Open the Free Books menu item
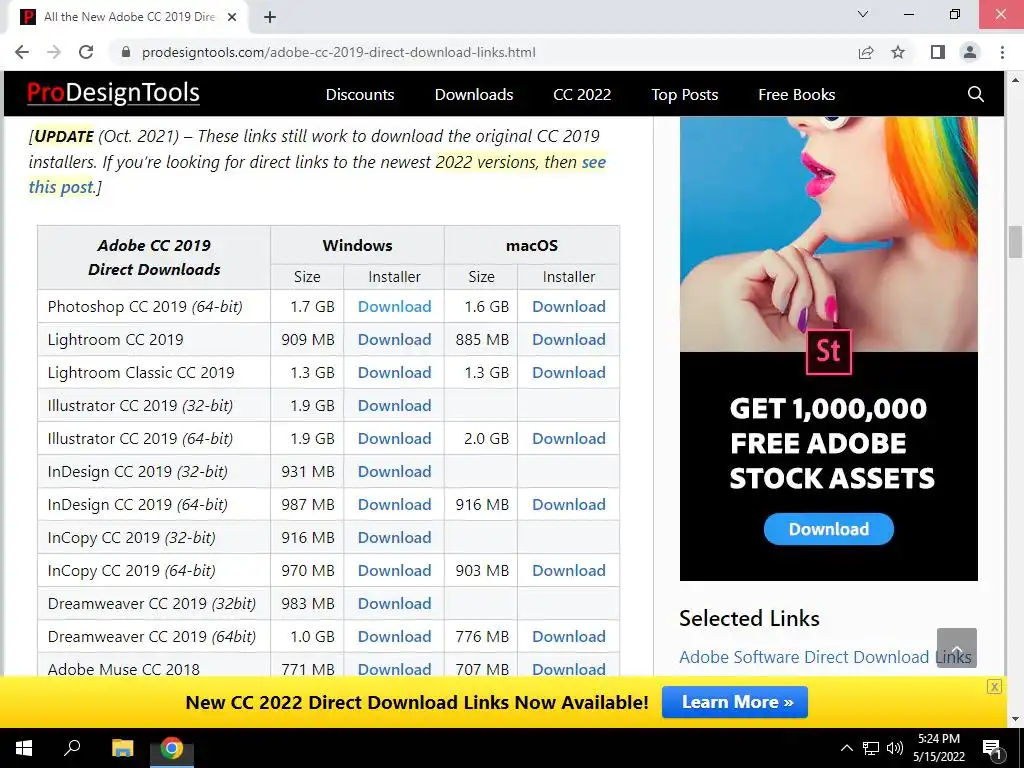Image resolution: width=1024 pixels, height=768 pixels. pos(797,95)
